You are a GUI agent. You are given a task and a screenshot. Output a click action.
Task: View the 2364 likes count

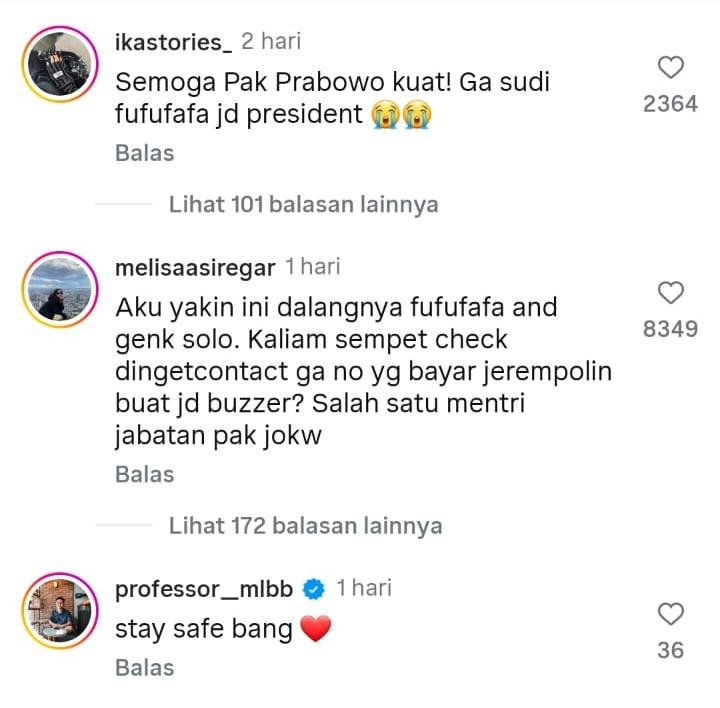pyautogui.click(x=670, y=104)
